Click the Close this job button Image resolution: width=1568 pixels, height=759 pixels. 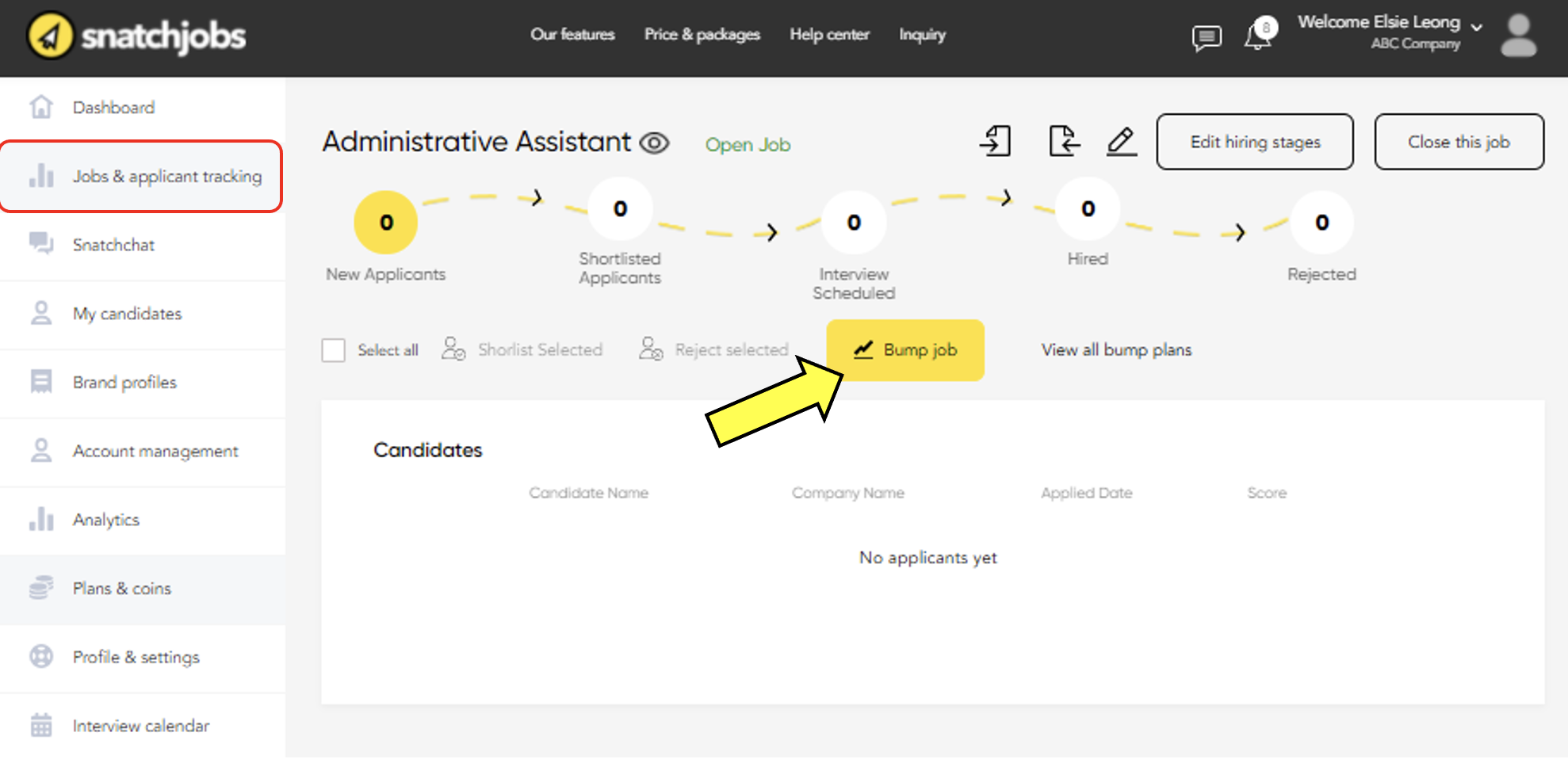(1459, 142)
